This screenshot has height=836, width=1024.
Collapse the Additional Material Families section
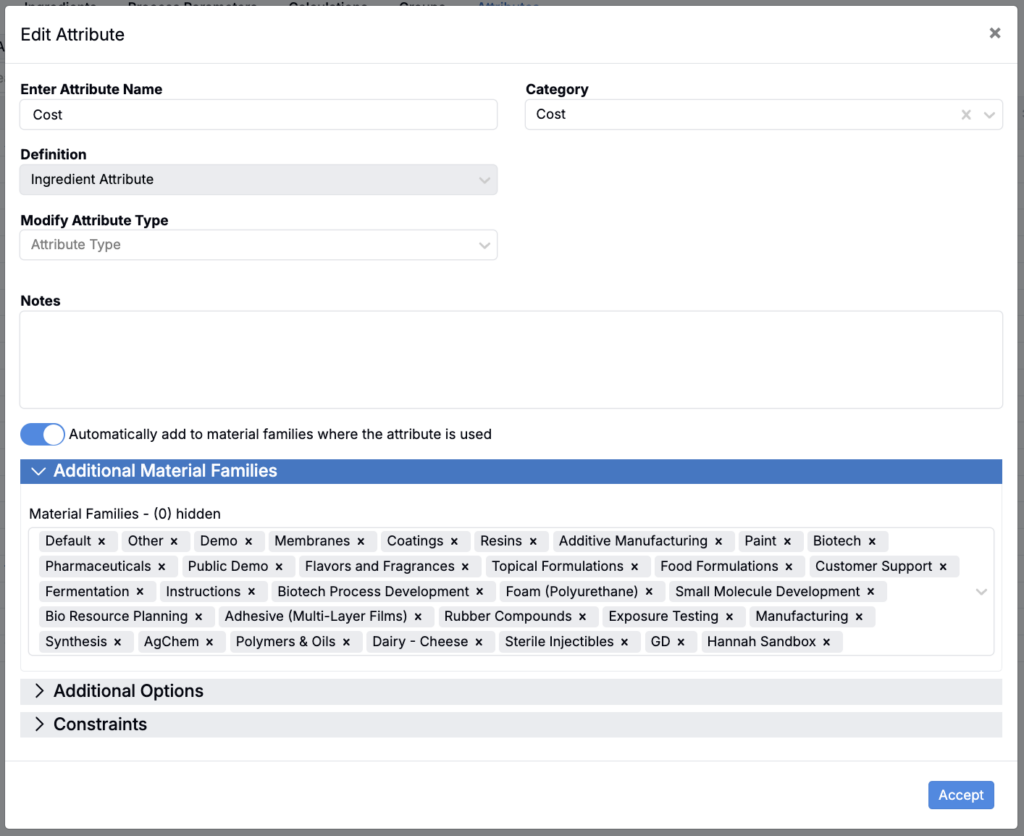[x=511, y=472]
